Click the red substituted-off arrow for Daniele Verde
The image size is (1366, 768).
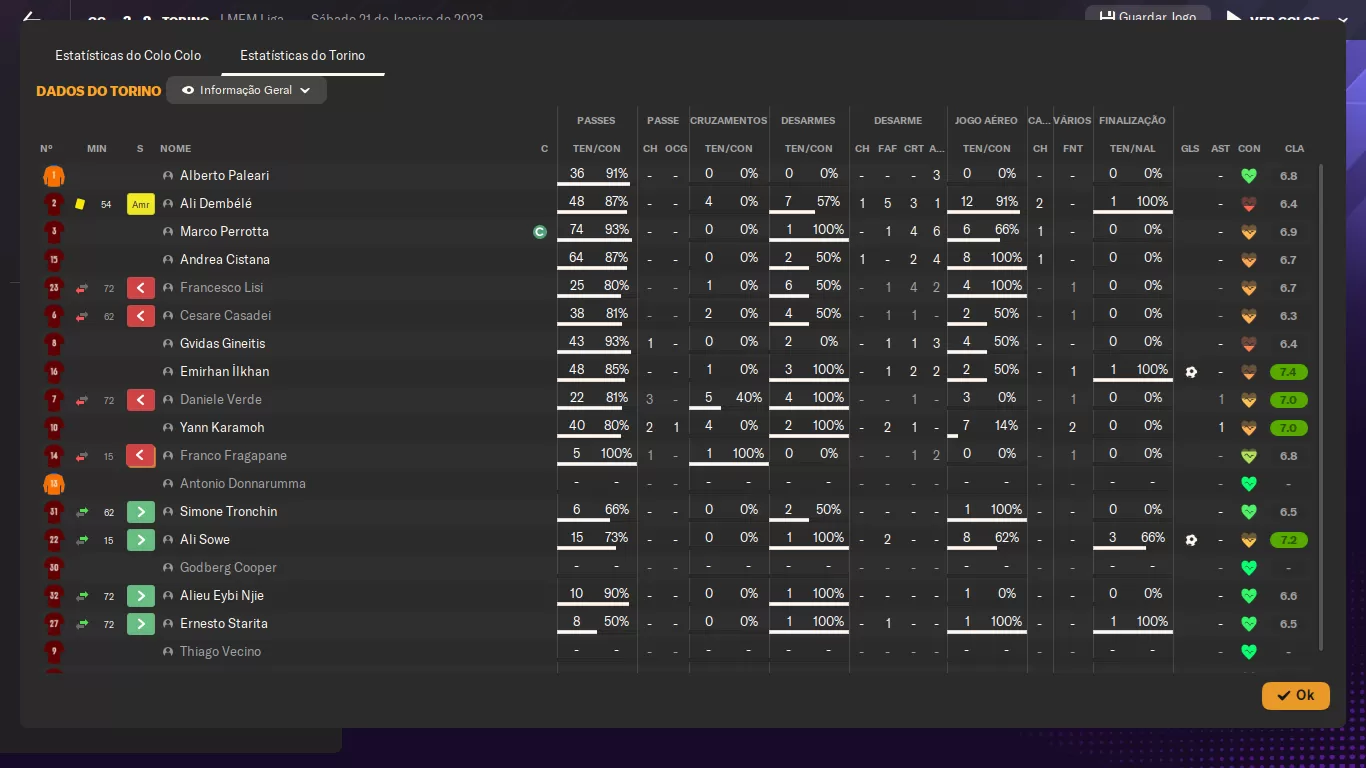(141, 400)
